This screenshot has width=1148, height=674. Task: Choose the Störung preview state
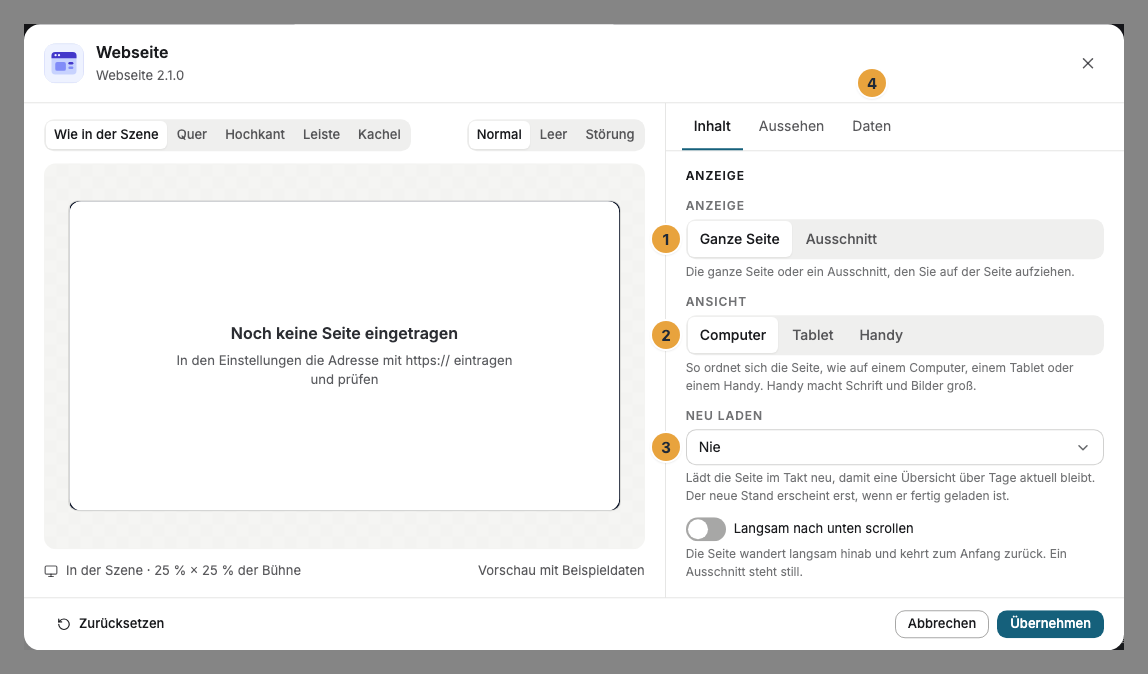pos(610,135)
